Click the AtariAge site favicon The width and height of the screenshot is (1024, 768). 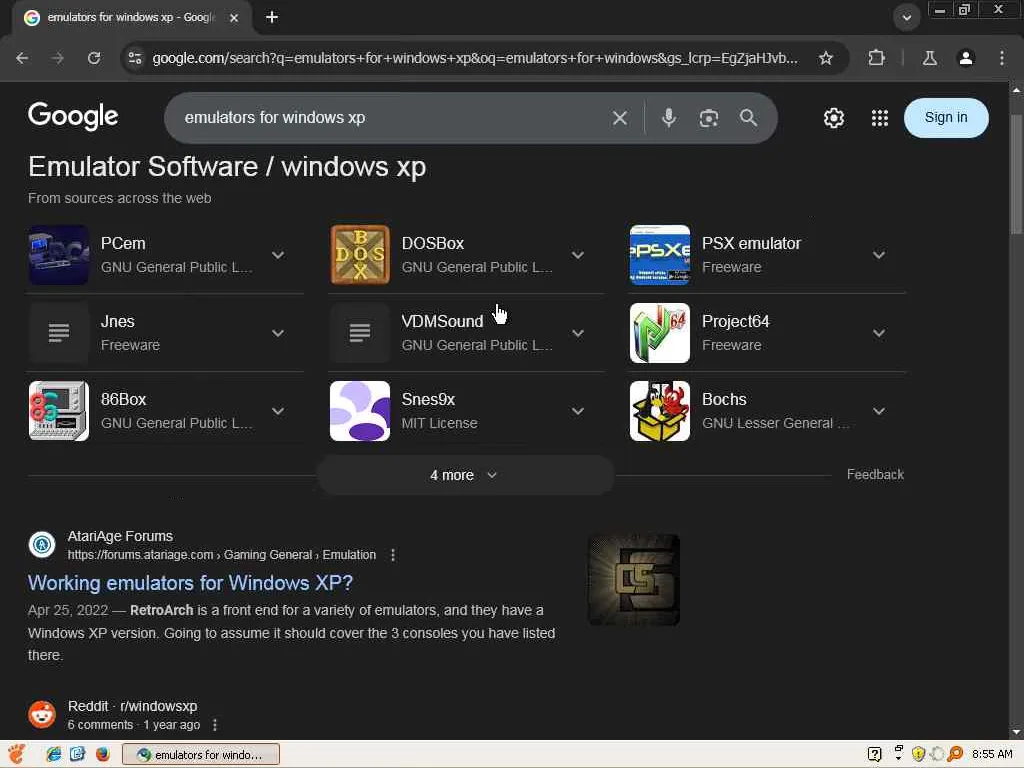coord(42,544)
